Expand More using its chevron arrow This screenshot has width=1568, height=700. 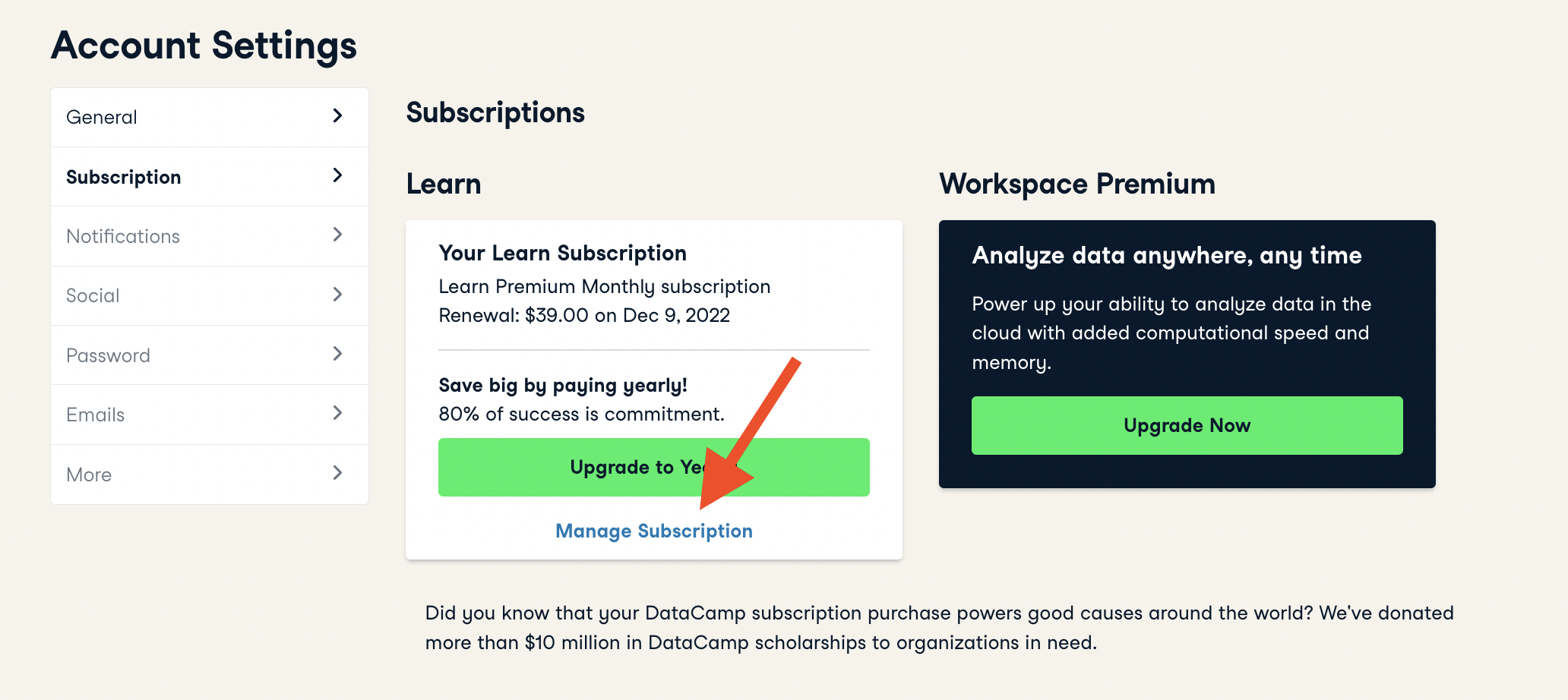338,473
